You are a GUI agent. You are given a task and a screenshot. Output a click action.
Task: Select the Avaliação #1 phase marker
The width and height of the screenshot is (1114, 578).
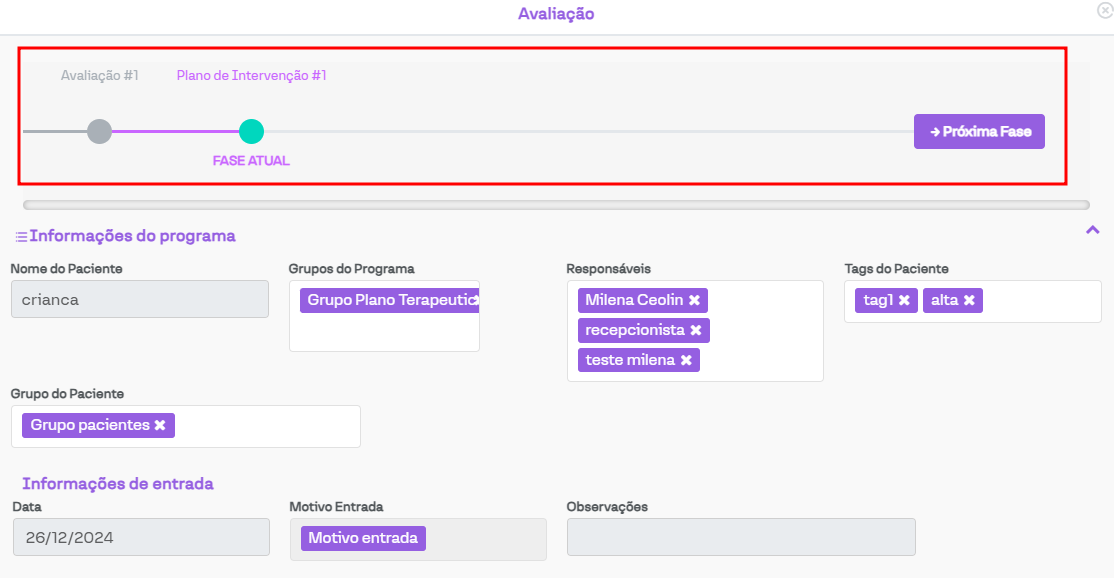pyautogui.click(x=99, y=131)
